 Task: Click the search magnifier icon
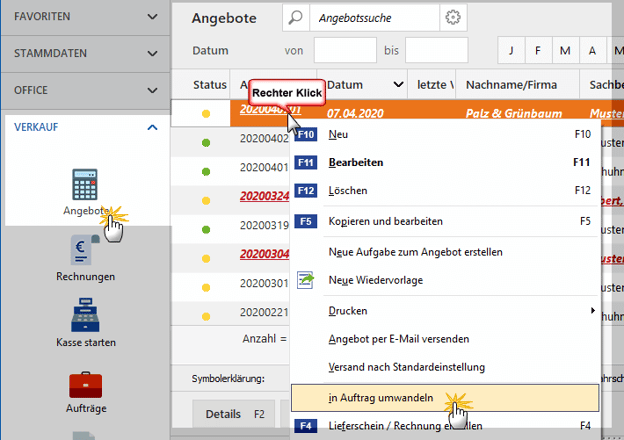pos(297,18)
